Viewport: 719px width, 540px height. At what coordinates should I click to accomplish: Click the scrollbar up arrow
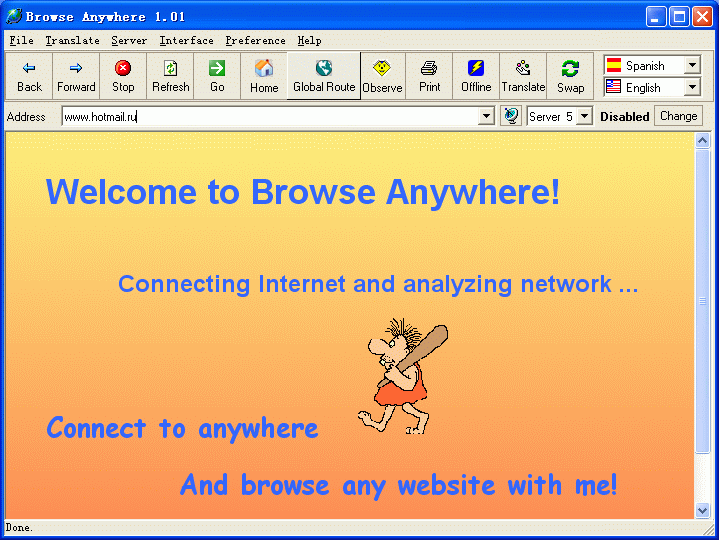coord(702,140)
